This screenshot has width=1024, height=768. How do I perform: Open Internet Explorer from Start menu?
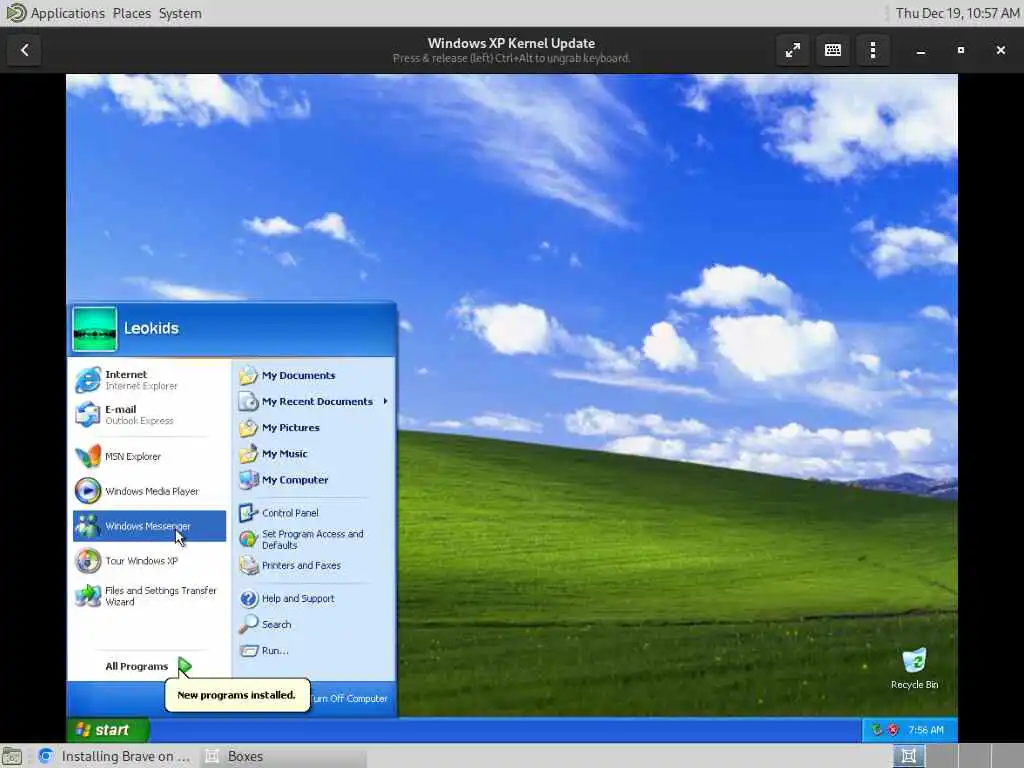point(149,379)
